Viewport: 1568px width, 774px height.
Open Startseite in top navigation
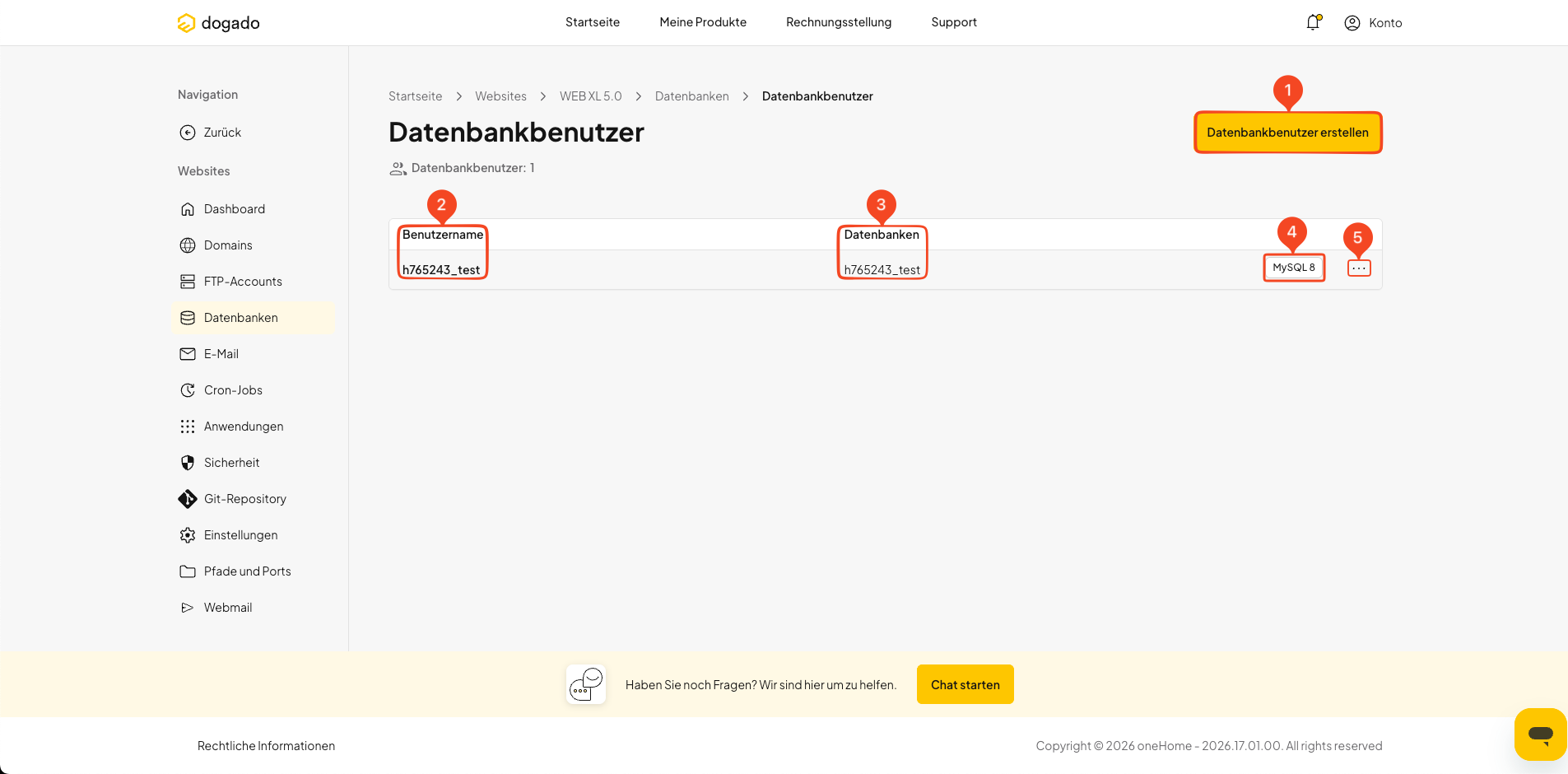(593, 22)
